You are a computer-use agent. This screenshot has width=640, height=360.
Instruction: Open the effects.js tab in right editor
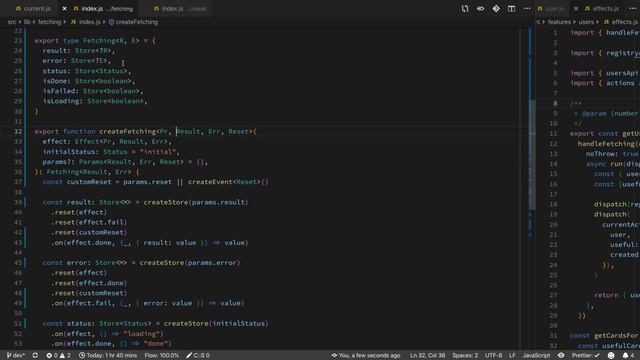[x=602, y=9]
